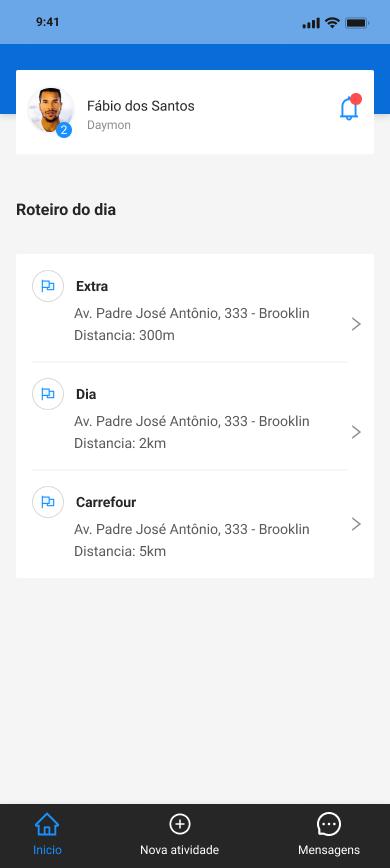The width and height of the screenshot is (390, 868).
Task: Tap the name Fábio dos Santos
Action: pyautogui.click(x=141, y=106)
